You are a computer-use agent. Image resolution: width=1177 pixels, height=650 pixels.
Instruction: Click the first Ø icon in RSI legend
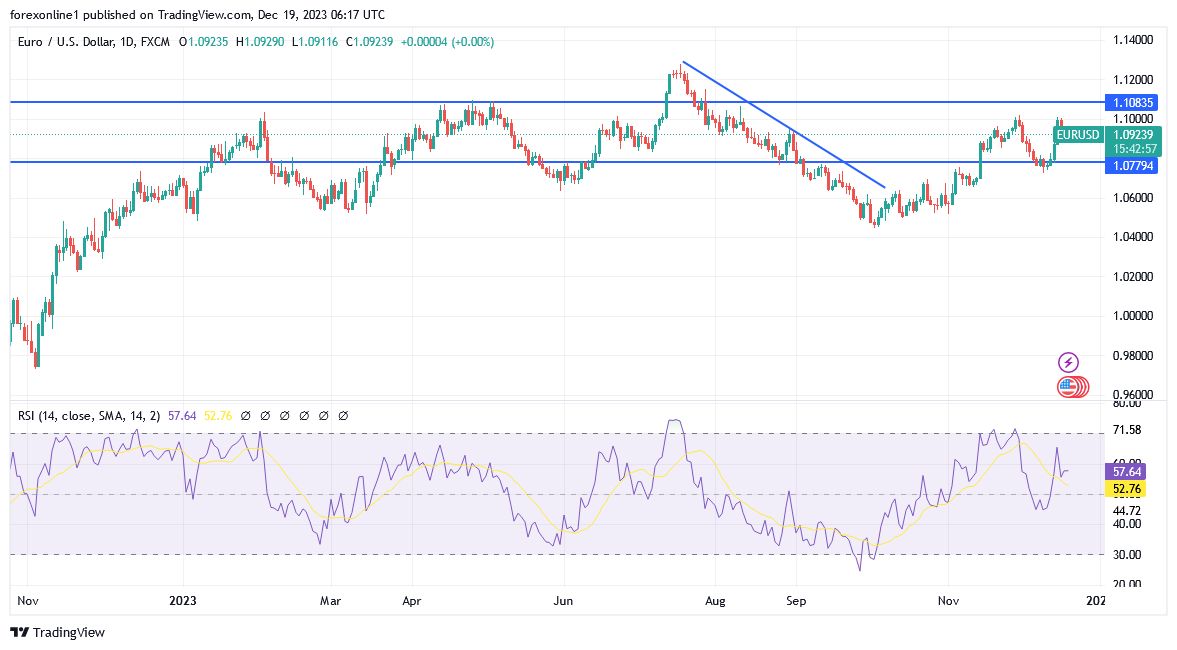tap(243, 415)
